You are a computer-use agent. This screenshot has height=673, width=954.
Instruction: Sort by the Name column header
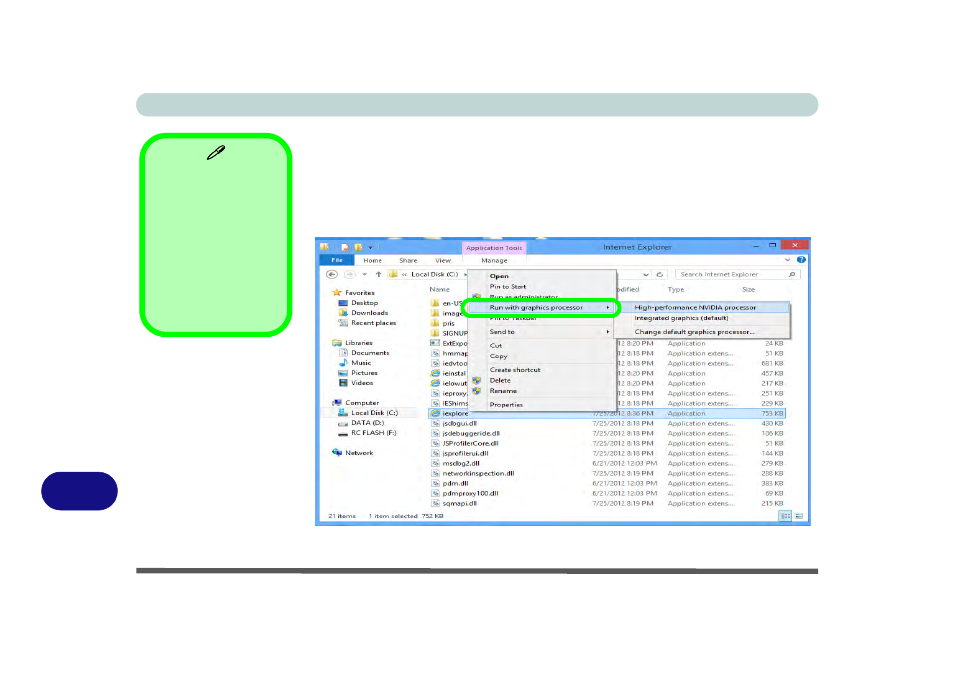(x=439, y=290)
